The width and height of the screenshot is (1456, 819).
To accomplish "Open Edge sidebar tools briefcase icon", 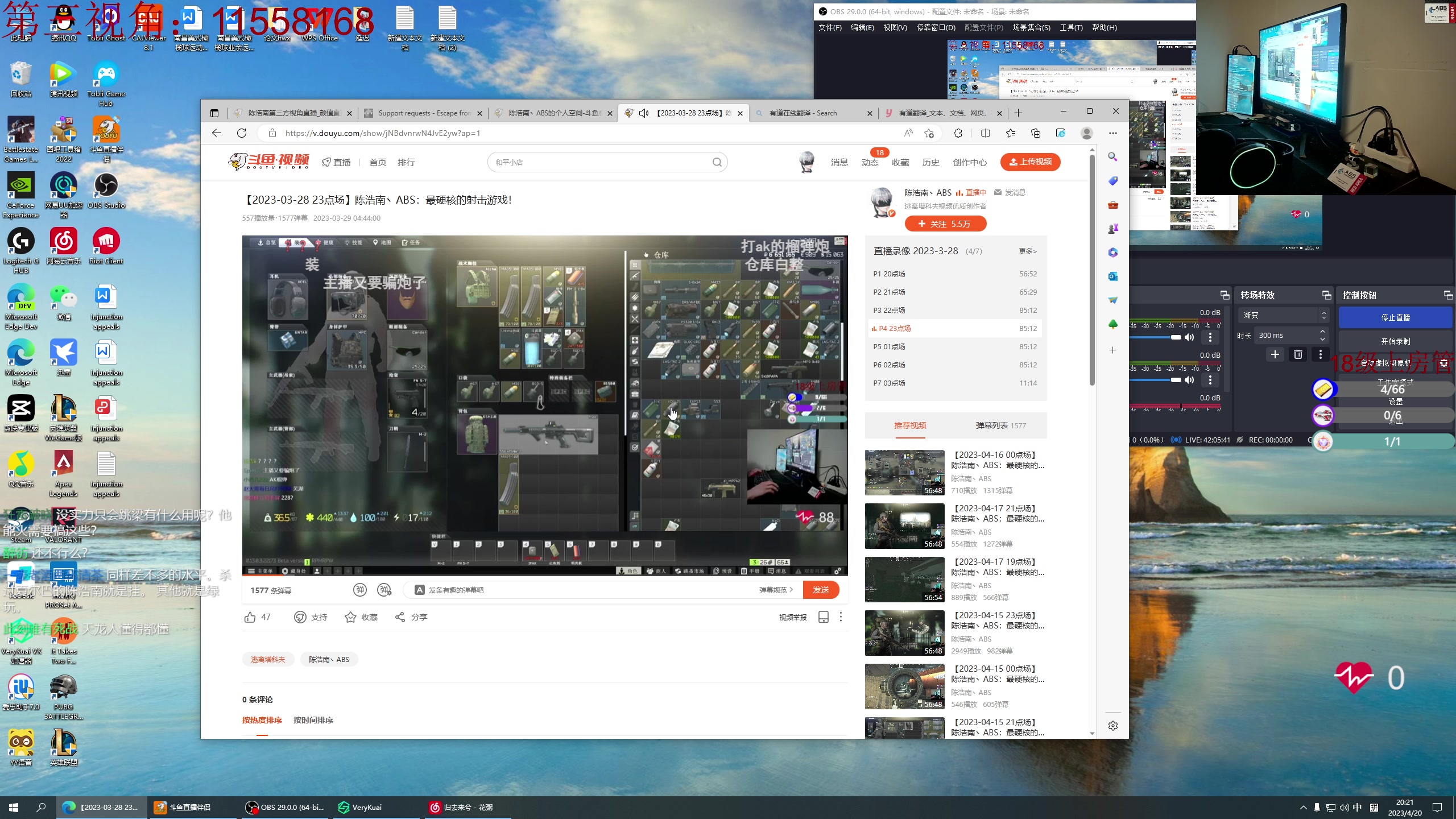I will pyautogui.click(x=1113, y=205).
